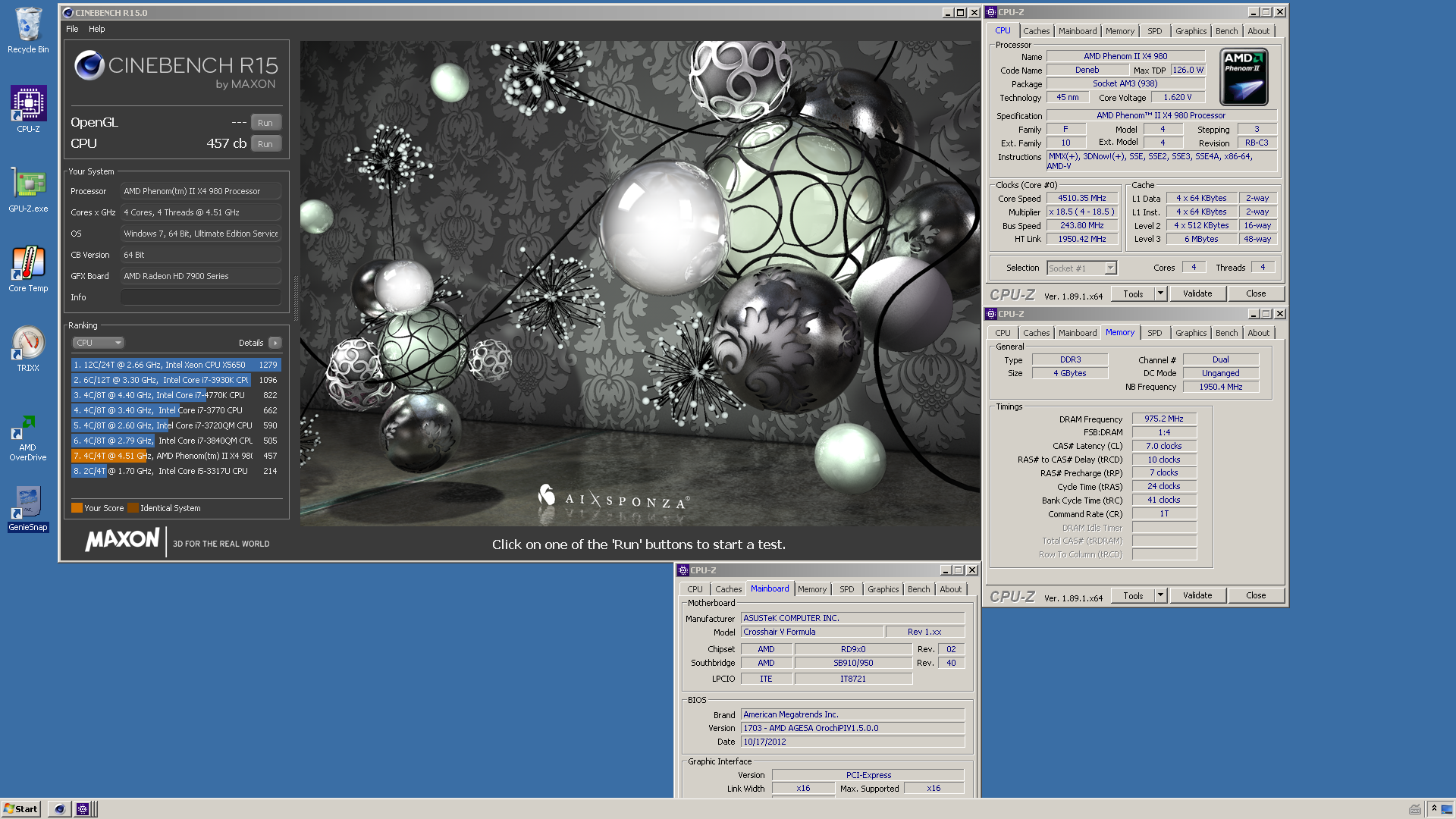Select ranking row Intel Xeon X5650
The height and width of the screenshot is (819, 1456).
click(176, 365)
